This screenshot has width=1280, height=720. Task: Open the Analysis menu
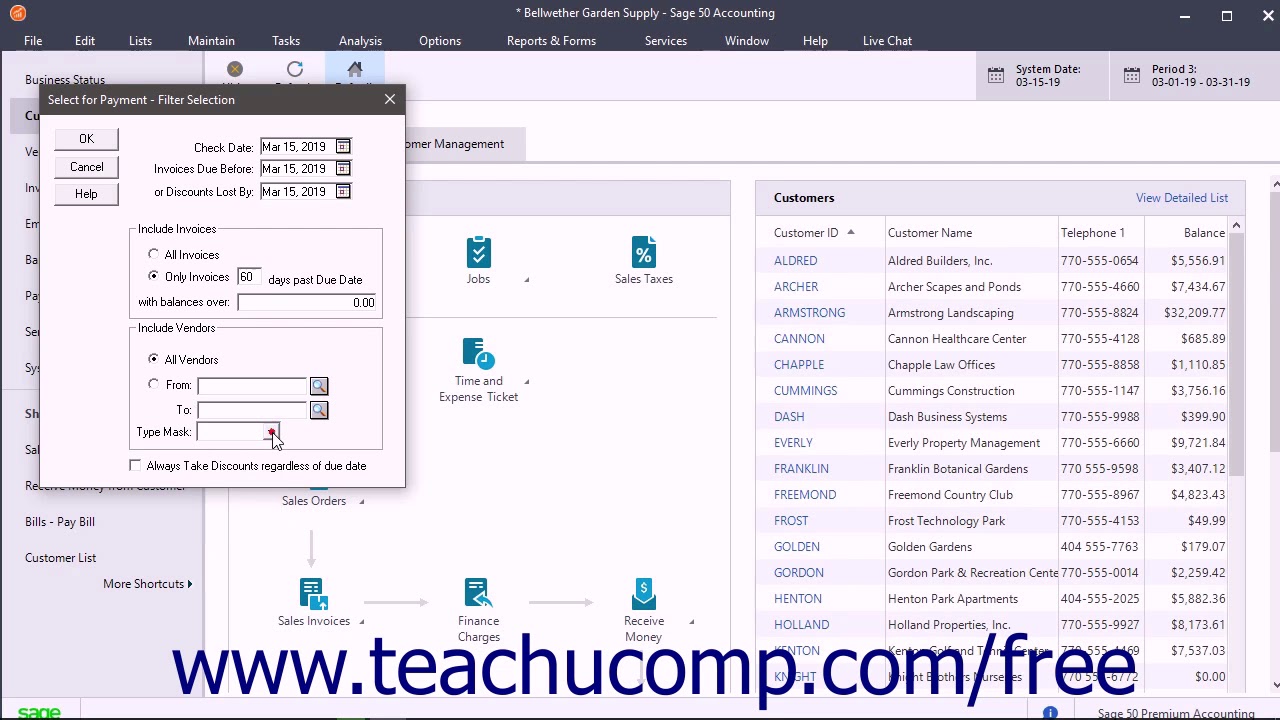pos(360,41)
